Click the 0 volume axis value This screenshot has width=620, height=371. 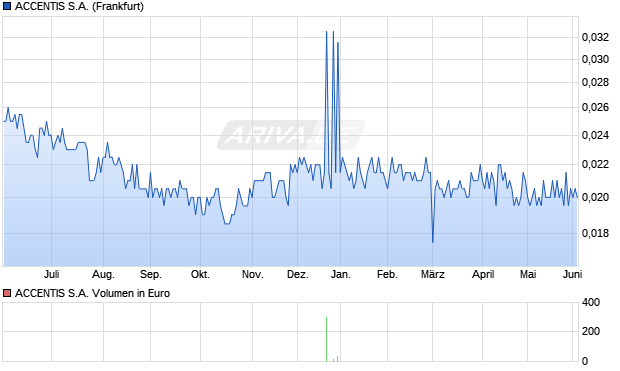pyautogui.click(x=585, y=361)
